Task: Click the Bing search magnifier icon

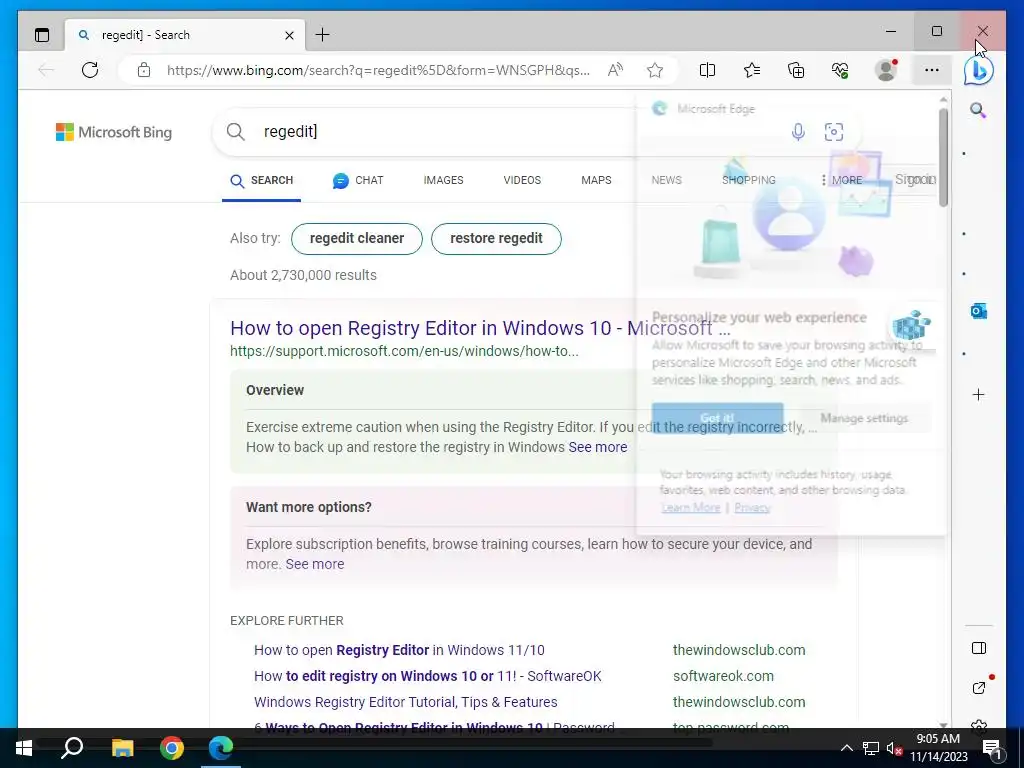Action: (236, 131)
